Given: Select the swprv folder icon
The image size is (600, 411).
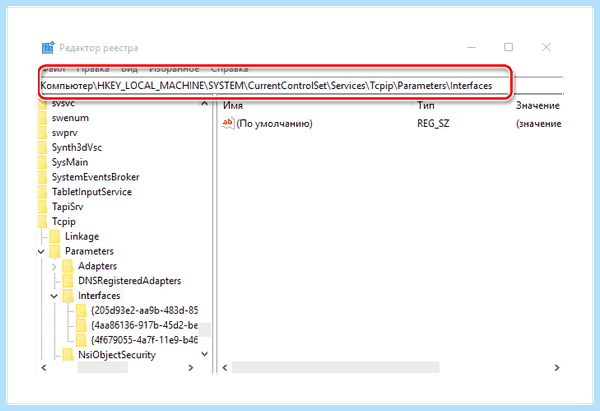Looking at the screenshot, I should pyautogui.click(x=43, y=133).
